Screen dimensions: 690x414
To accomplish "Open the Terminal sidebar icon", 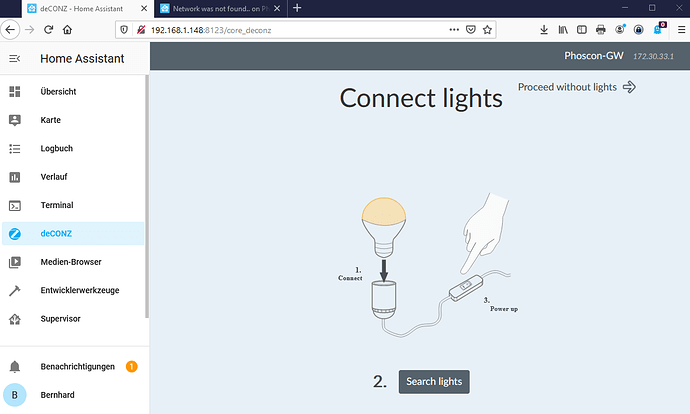I will (x=15, y=205).
